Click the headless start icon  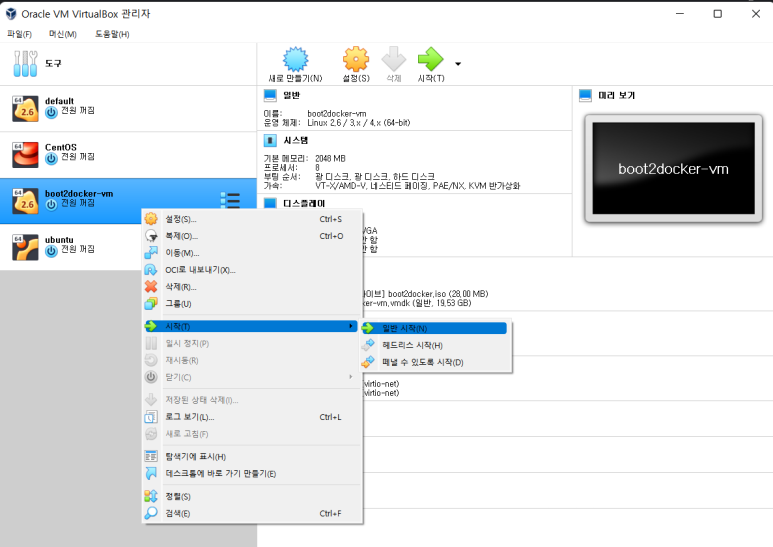(x=368, y=345)
